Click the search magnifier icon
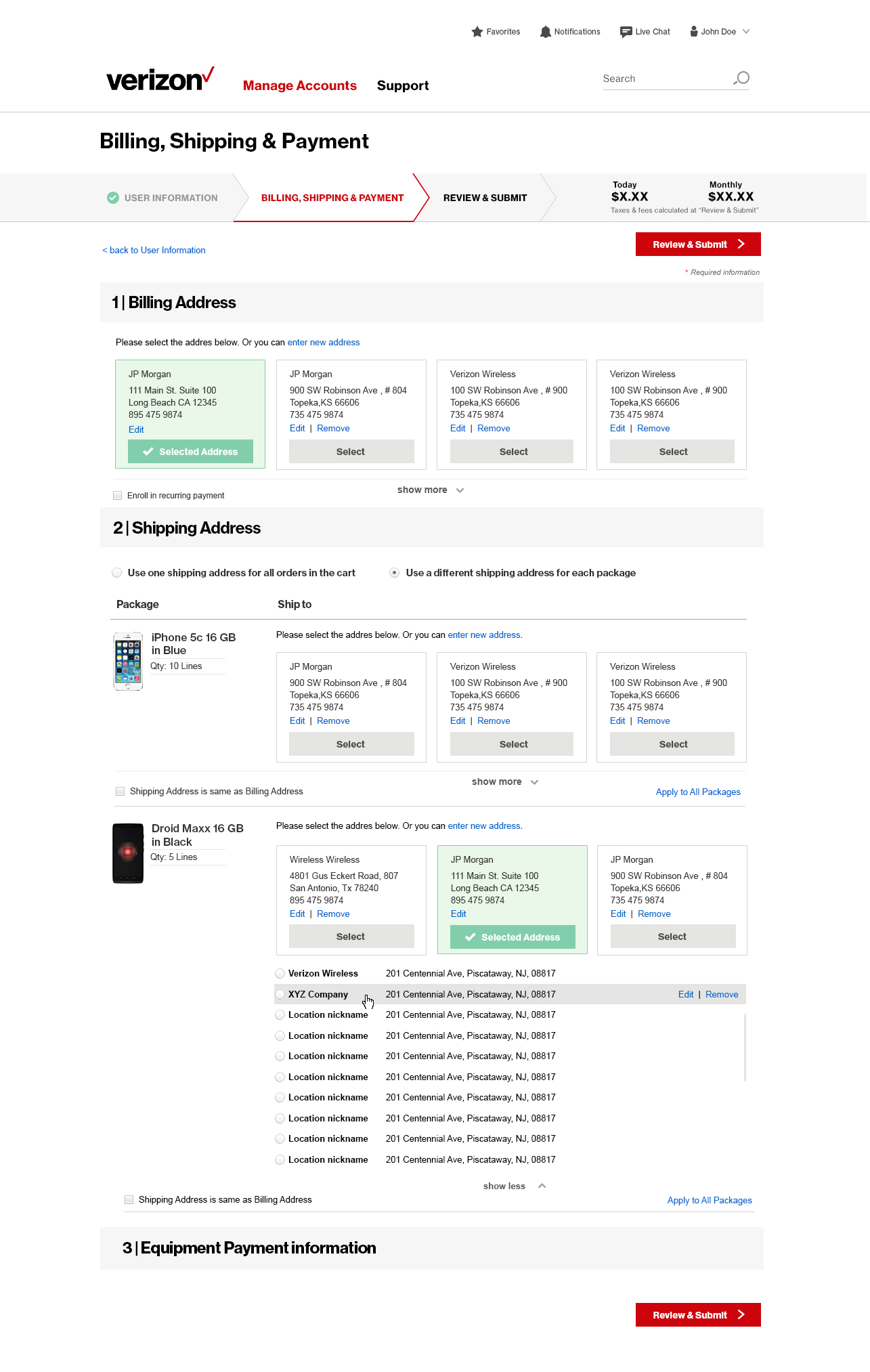 click(x=741, y=78)
